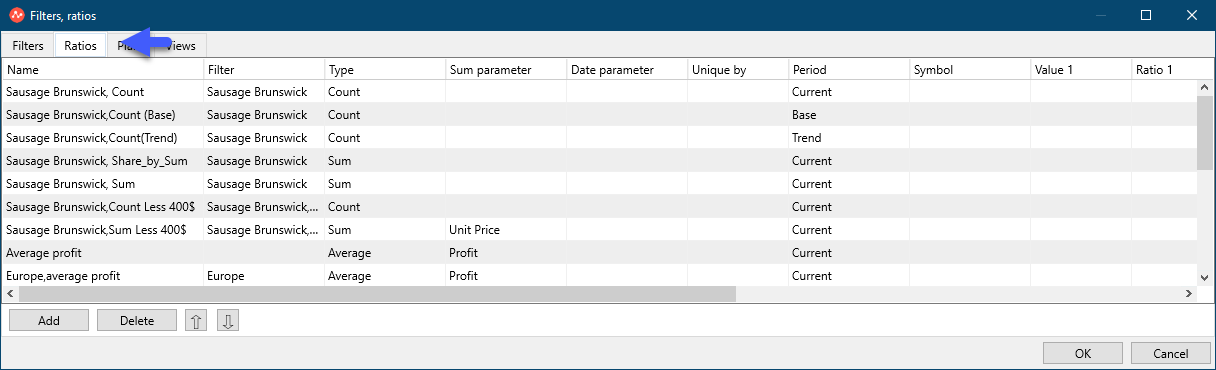The width and height of the screenshot is (1216, 370).
Task: Select row 'Sausage Brunswick, Count'
Action: (x=600, y=92)
